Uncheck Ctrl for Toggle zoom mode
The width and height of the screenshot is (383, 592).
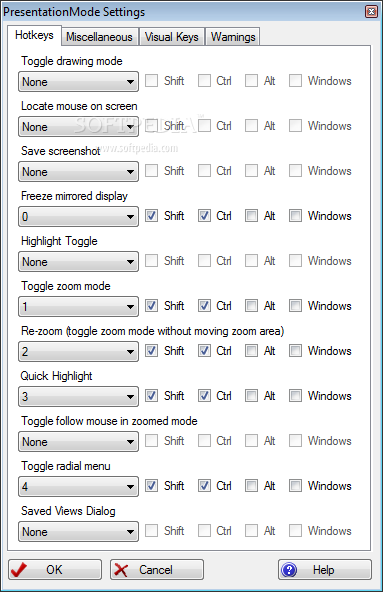204,305
